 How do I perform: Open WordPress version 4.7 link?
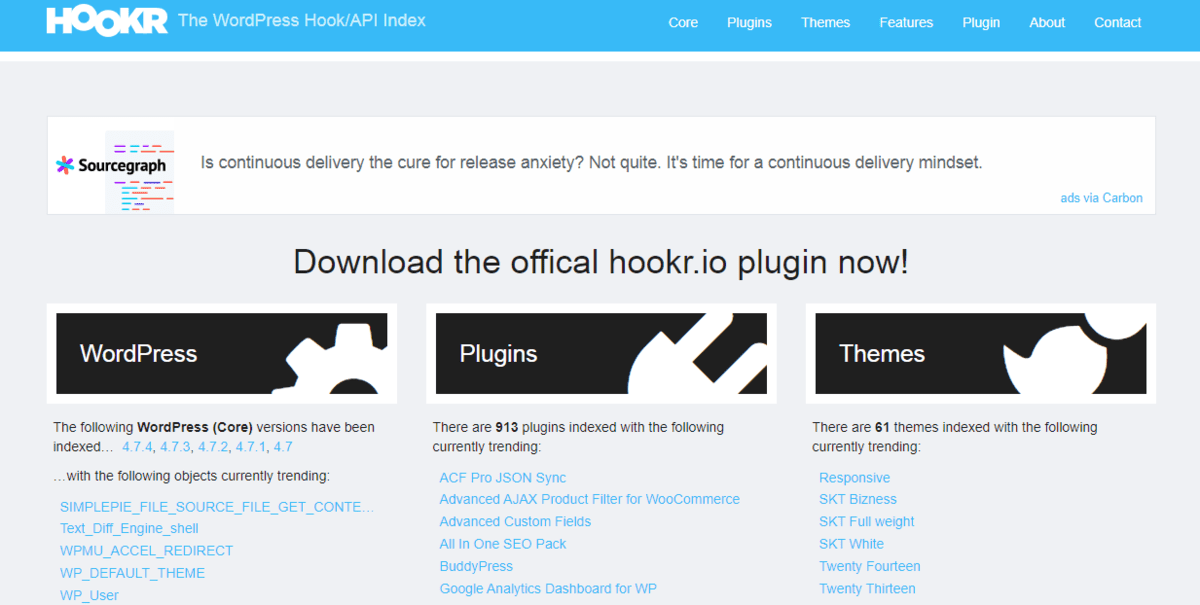pyautogui.click(x=283, y=447)
